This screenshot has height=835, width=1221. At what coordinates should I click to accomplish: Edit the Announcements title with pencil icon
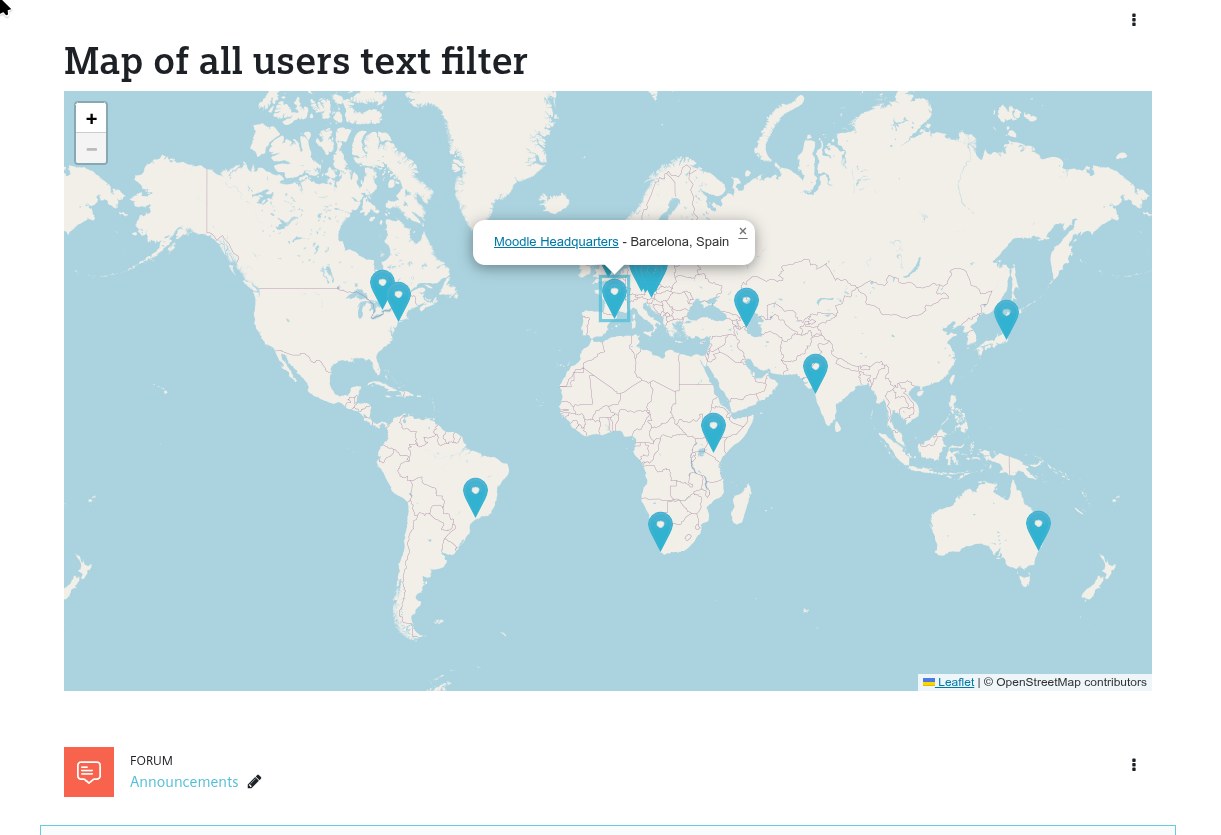pyautogui.click(x=254, y=782)
